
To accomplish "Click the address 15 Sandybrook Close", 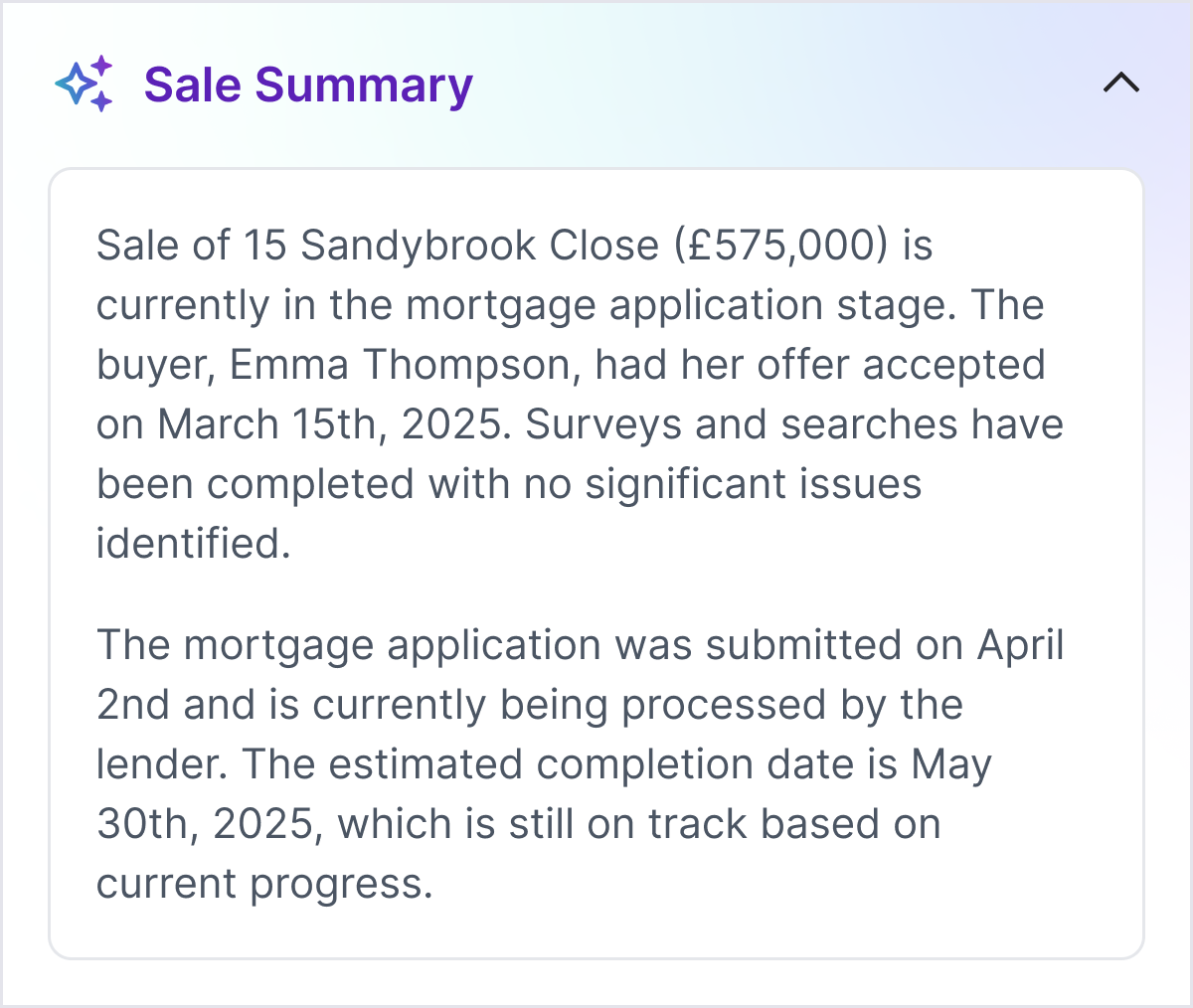I will (x=450, y=246).
